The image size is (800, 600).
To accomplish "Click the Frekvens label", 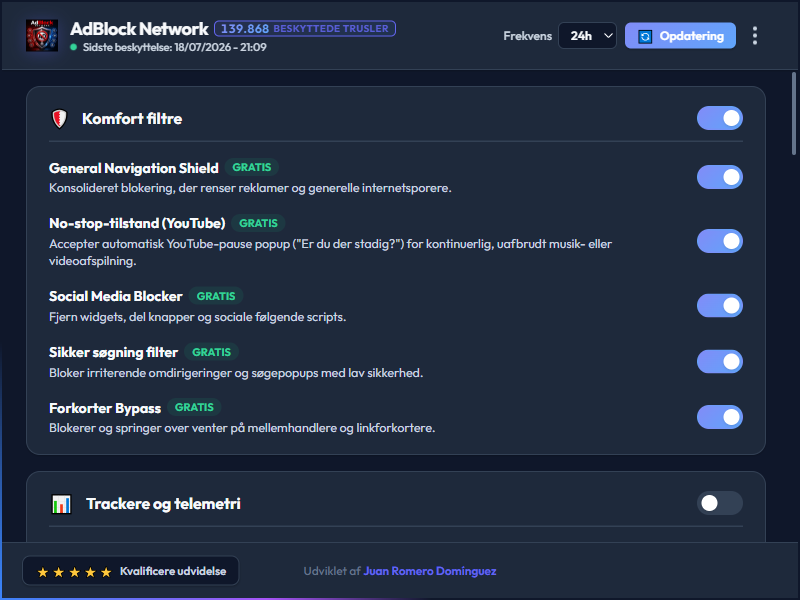I will click(x=528, y=36).
